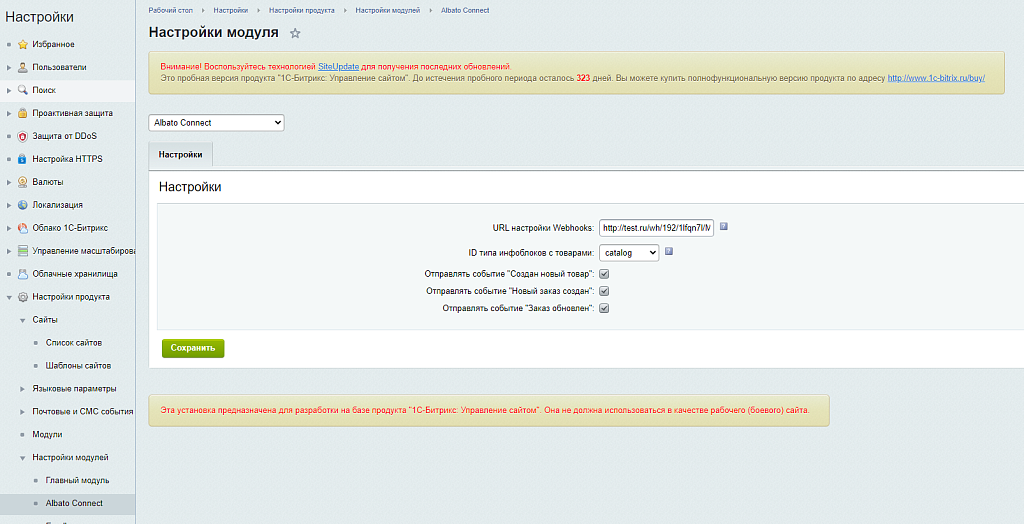This screenshot has width=1024, height=524.
Task: Open the catalog infoblock type dropdown
Action: click(x=629, y=253)
